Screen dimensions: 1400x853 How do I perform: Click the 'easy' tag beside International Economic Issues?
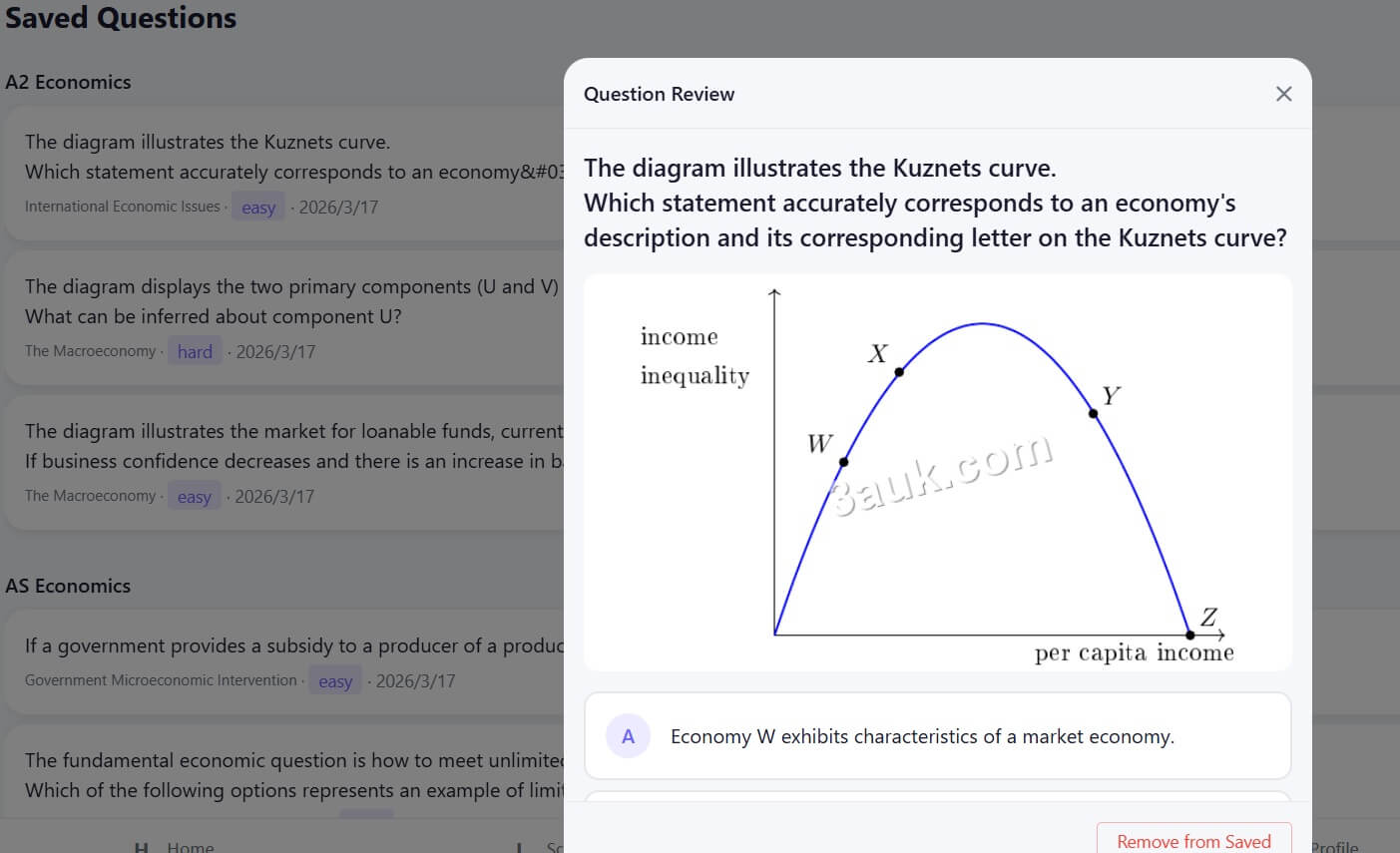[x=258, y=208]
